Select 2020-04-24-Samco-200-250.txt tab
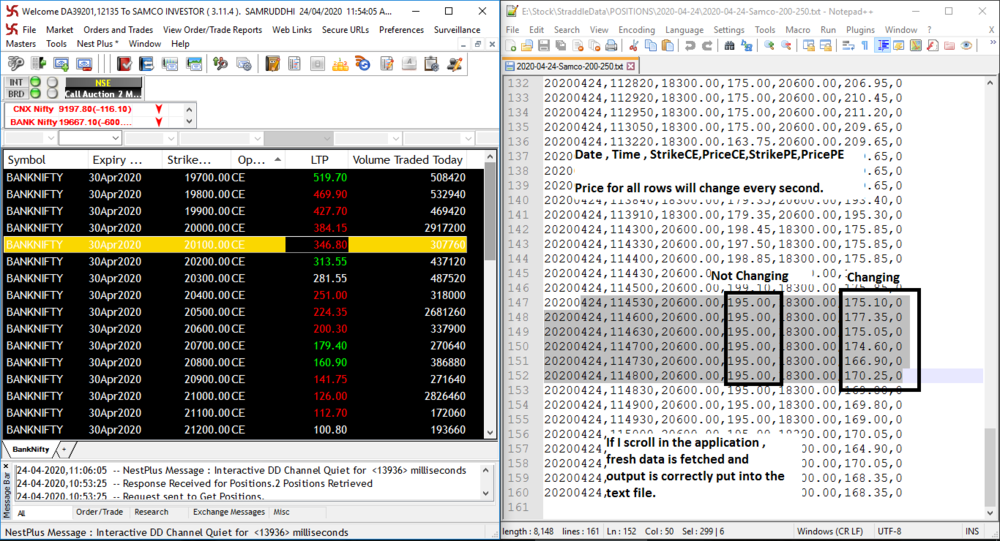 pyautogui.click(x=569, y=66)
